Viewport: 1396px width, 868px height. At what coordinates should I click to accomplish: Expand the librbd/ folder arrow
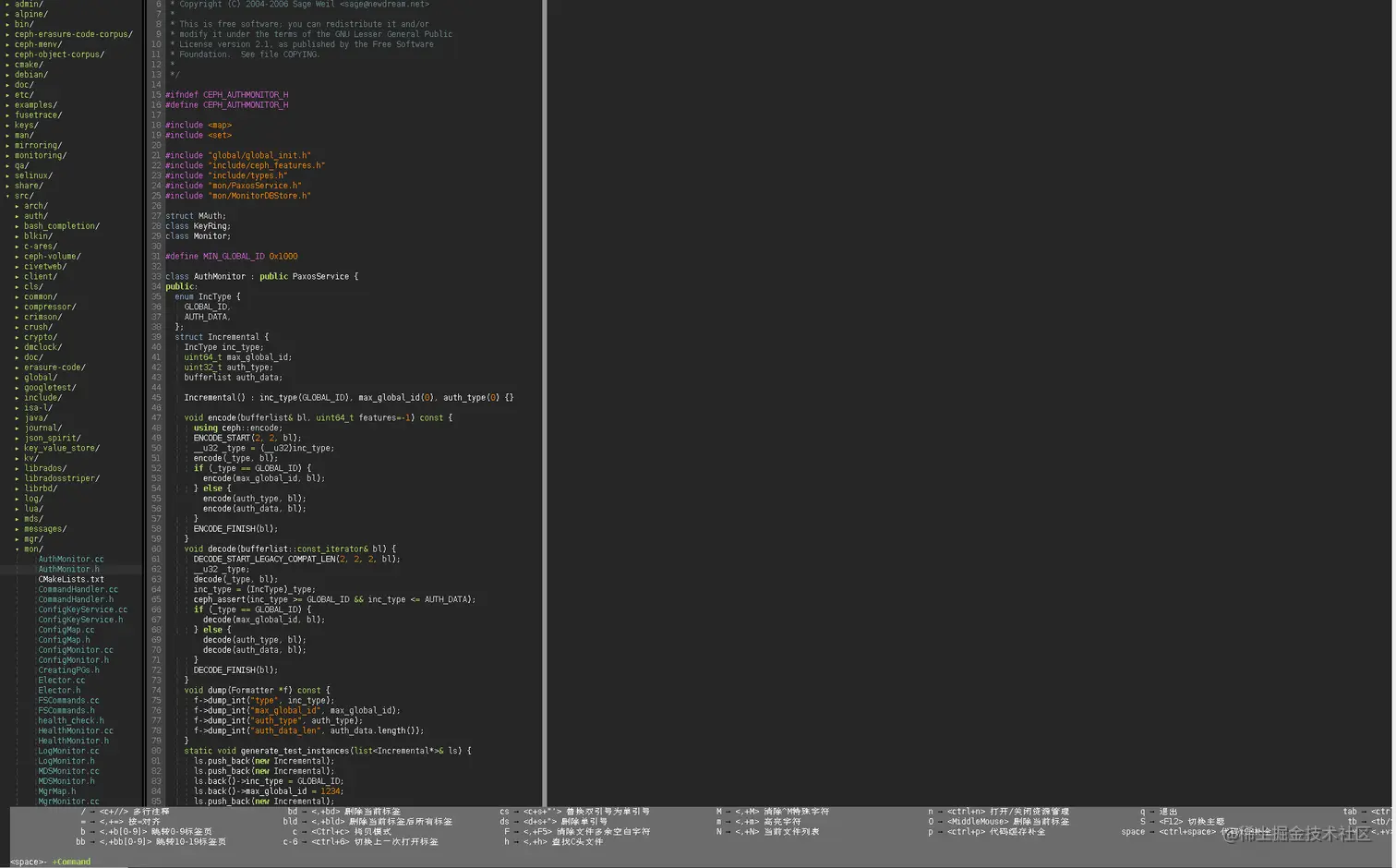[x=17, y=488]
